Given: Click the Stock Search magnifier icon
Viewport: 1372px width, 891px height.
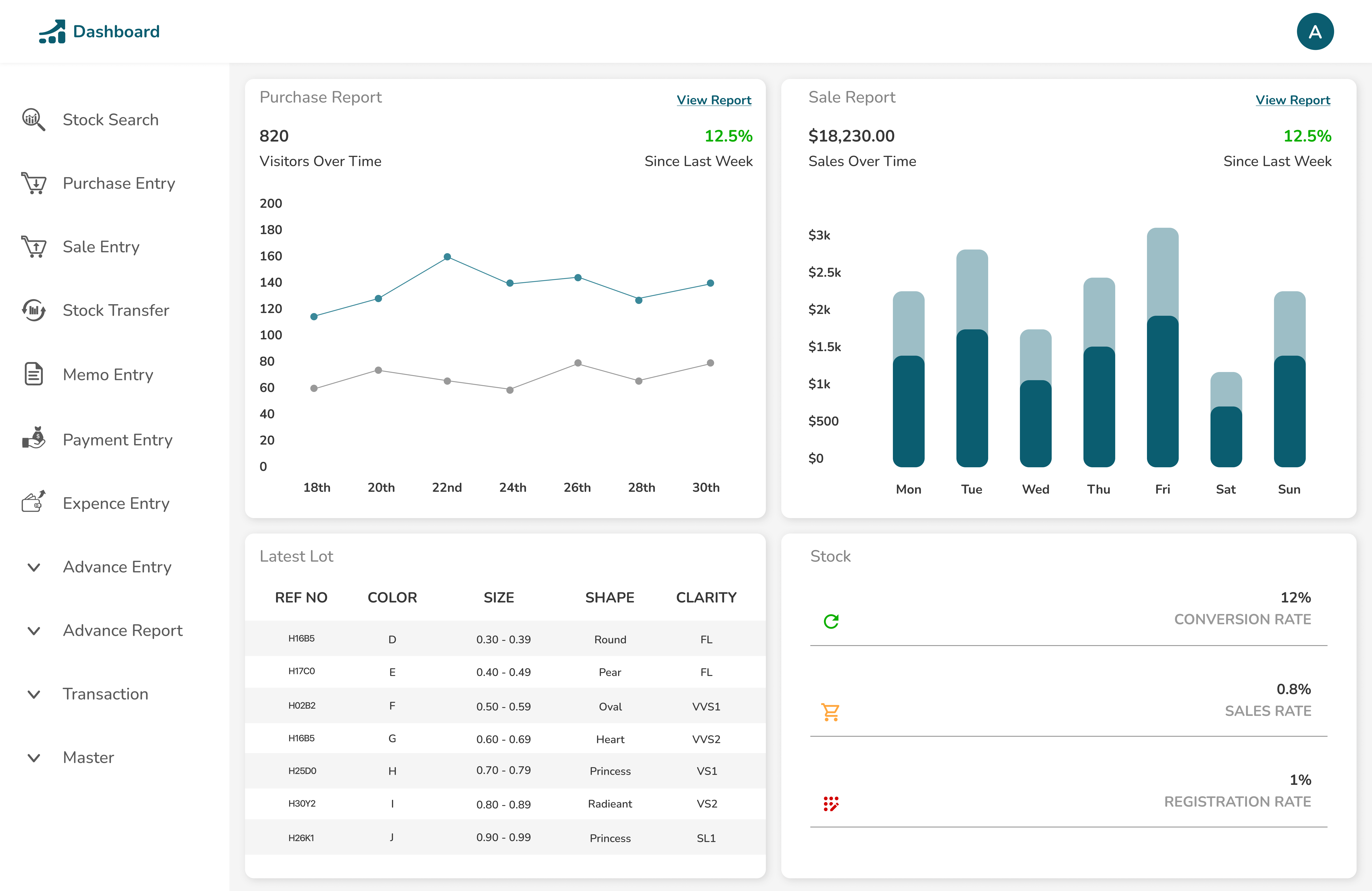Looking at the screenshot, I should coord(33,119).
